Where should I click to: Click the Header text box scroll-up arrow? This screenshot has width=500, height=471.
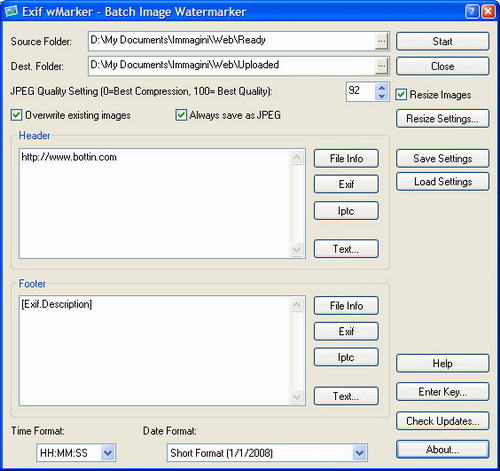coord(297,158)
